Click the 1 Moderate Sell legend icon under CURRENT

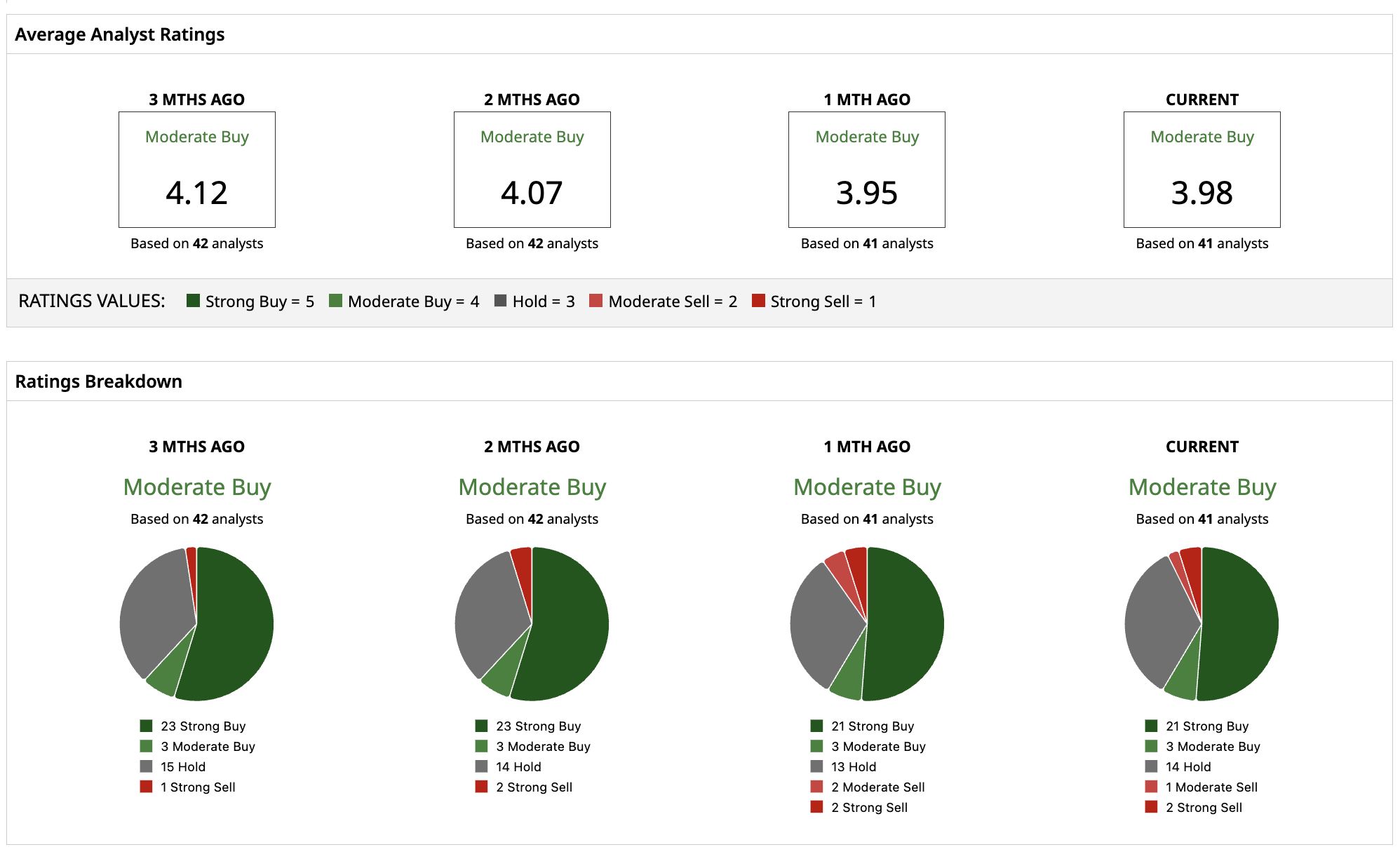pyautogui.click(x=1151, y=787)
